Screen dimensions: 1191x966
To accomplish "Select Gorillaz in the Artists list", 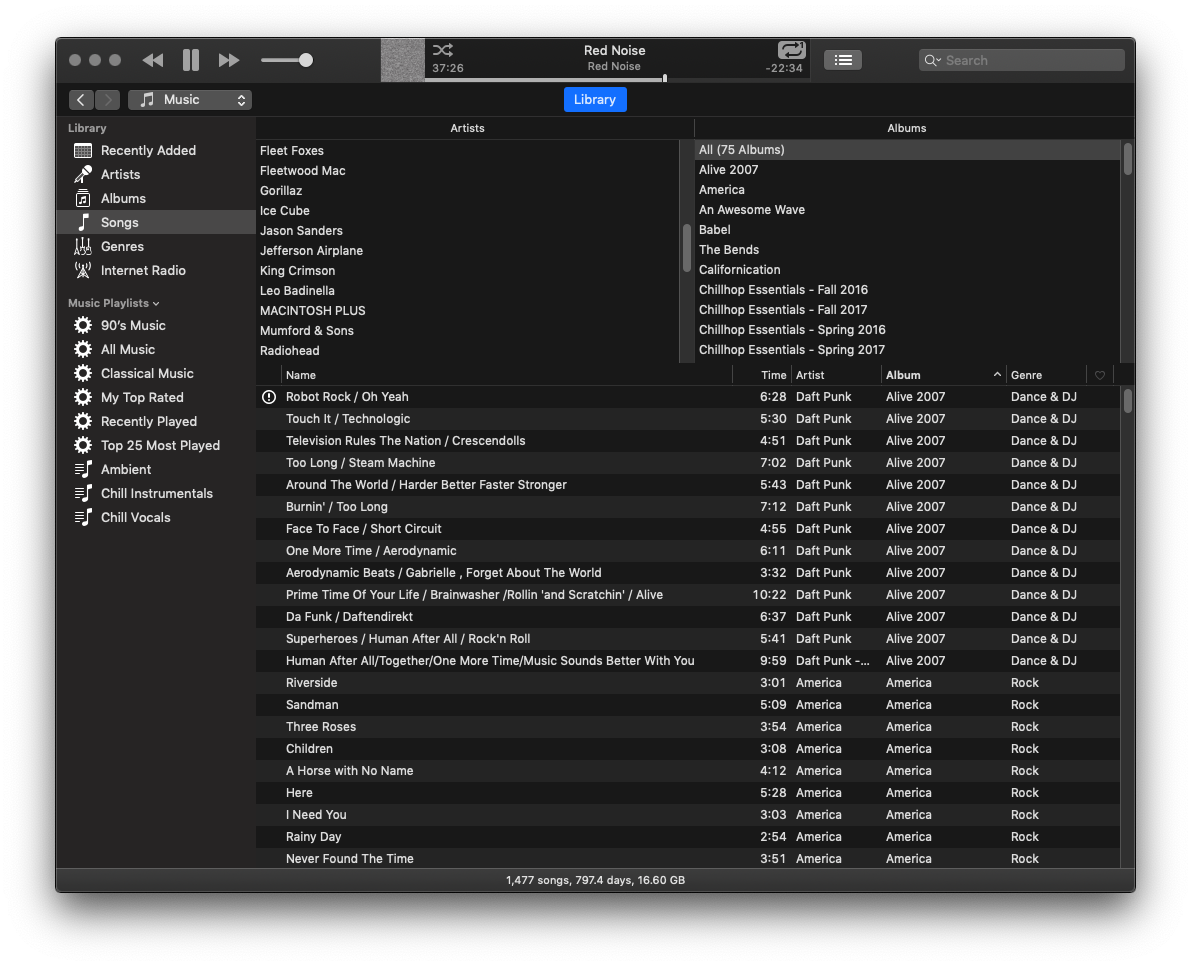I will click(x=467, y=191).
